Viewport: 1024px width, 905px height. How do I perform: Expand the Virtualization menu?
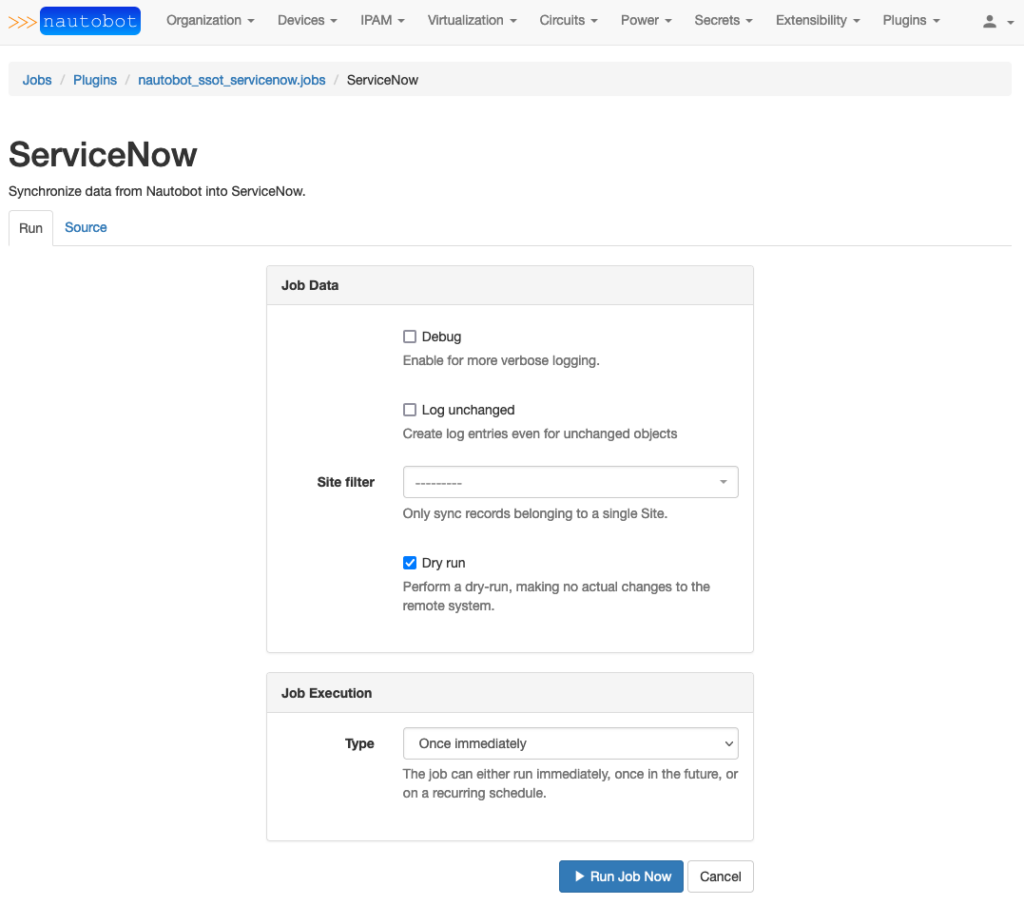472,20
